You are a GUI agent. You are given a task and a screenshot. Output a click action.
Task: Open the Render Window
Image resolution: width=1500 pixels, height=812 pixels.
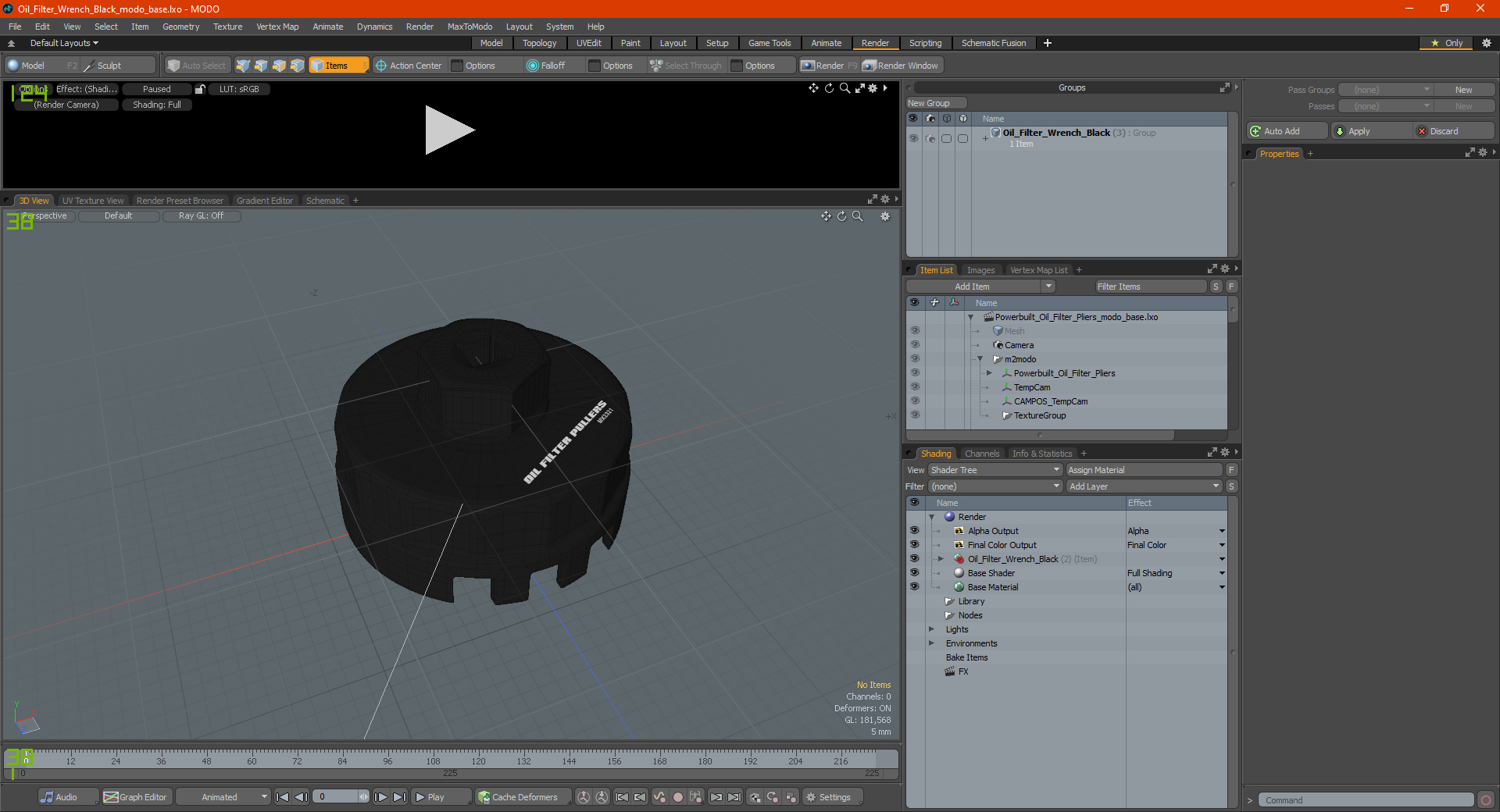(x=901, y=66)
